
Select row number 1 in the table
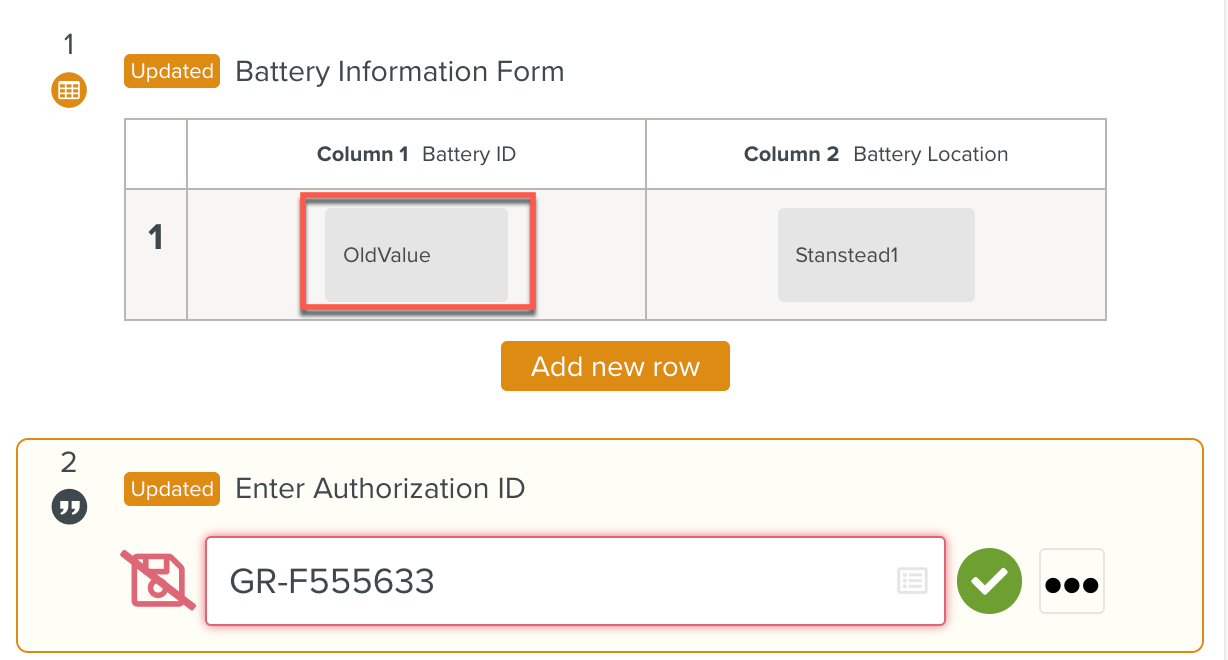tap(156, 239)
